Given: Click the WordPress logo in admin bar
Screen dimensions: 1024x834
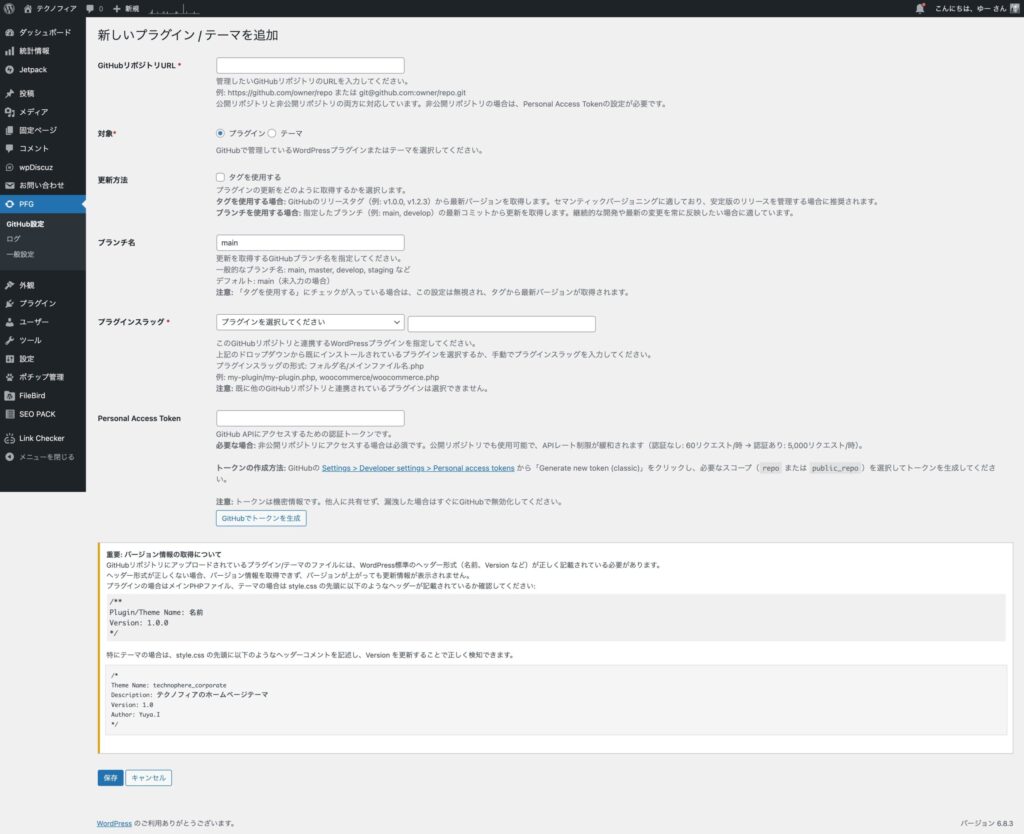Looking at the screenshot, I should pyautogui.click(x=9, y=8).
